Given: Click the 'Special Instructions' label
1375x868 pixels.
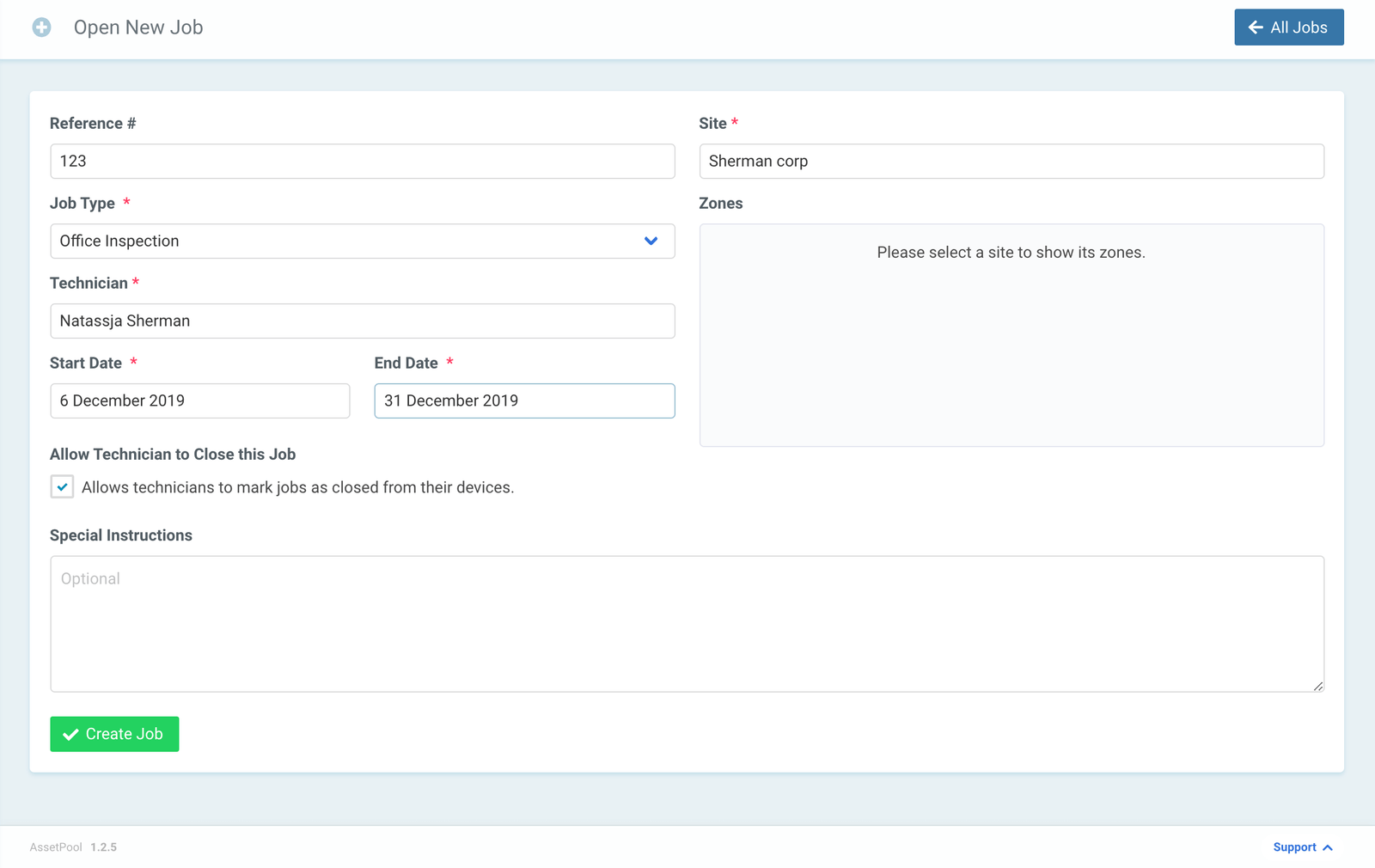Looking at the screenshot, I should pos(121,535).
